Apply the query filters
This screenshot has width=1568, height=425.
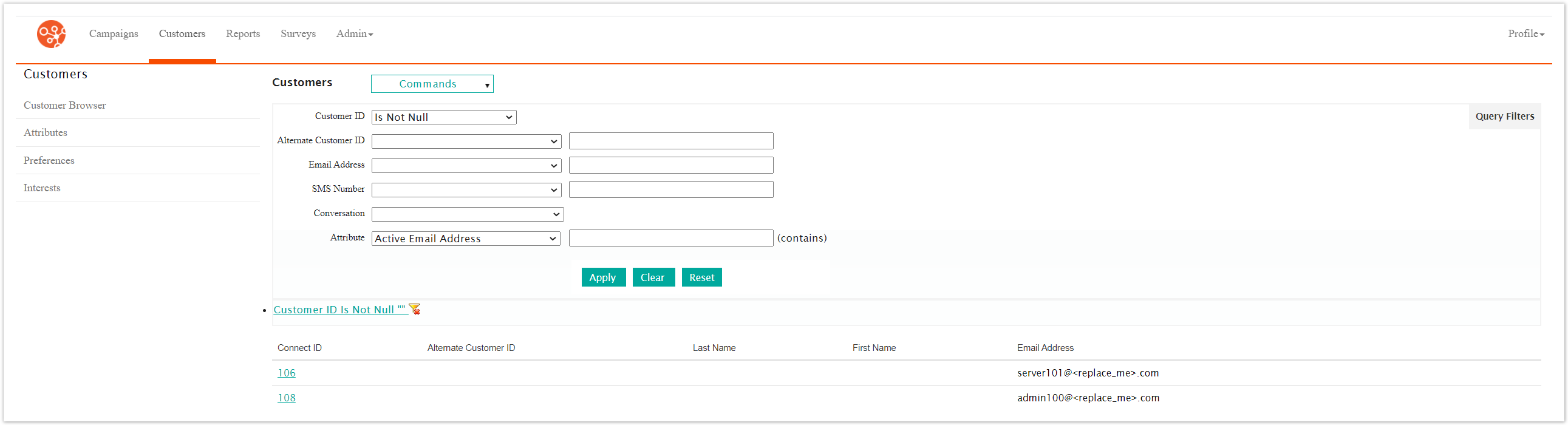(x=603, y=277)
